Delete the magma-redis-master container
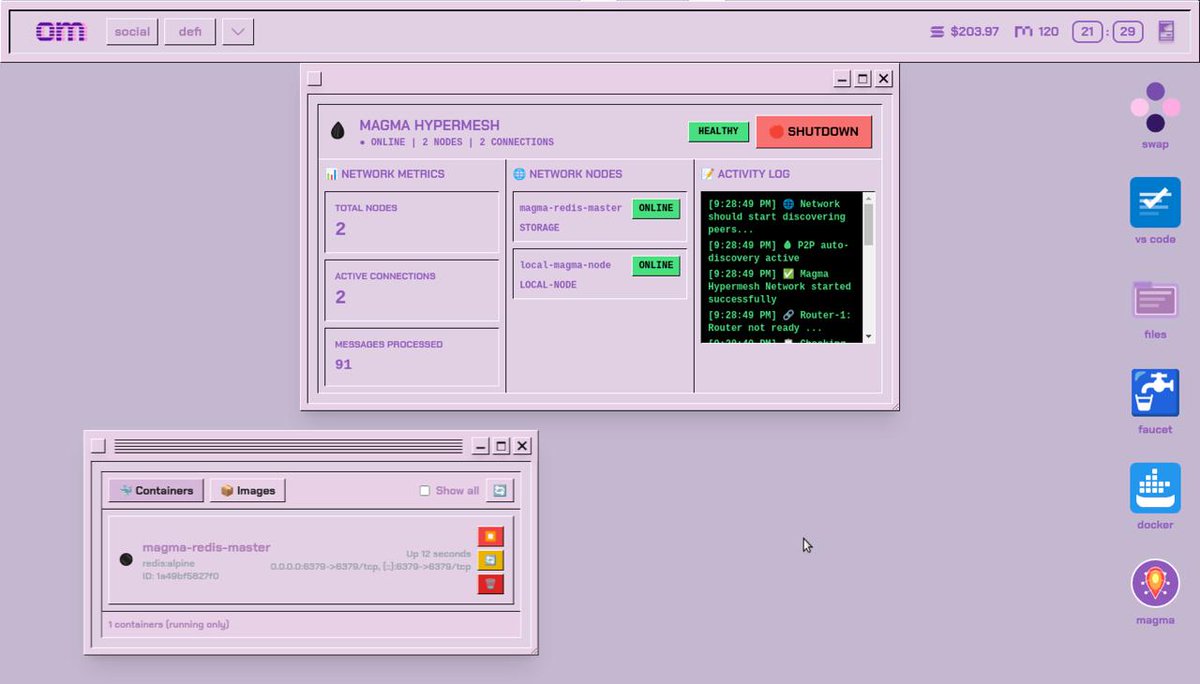Image resolution: width=1200 pixels, height=684 pixels. pyautogui.click(x=491, y=584)
